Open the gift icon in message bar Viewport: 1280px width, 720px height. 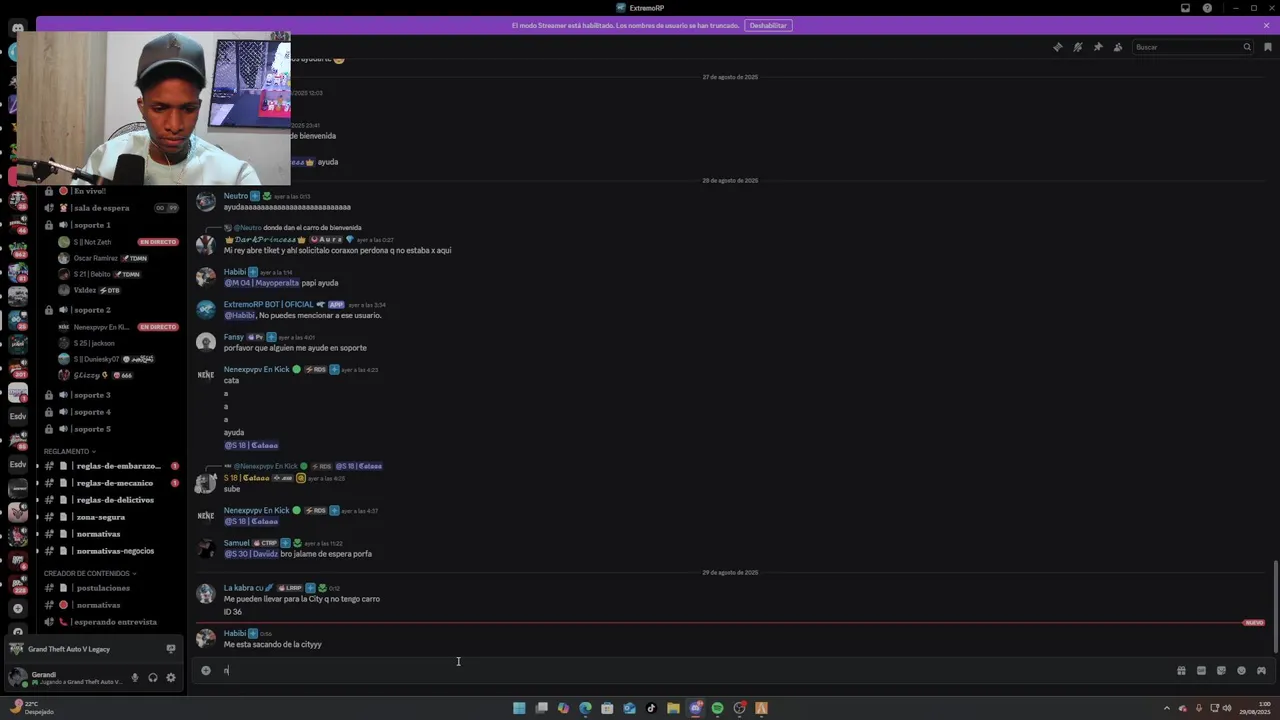1181,671
